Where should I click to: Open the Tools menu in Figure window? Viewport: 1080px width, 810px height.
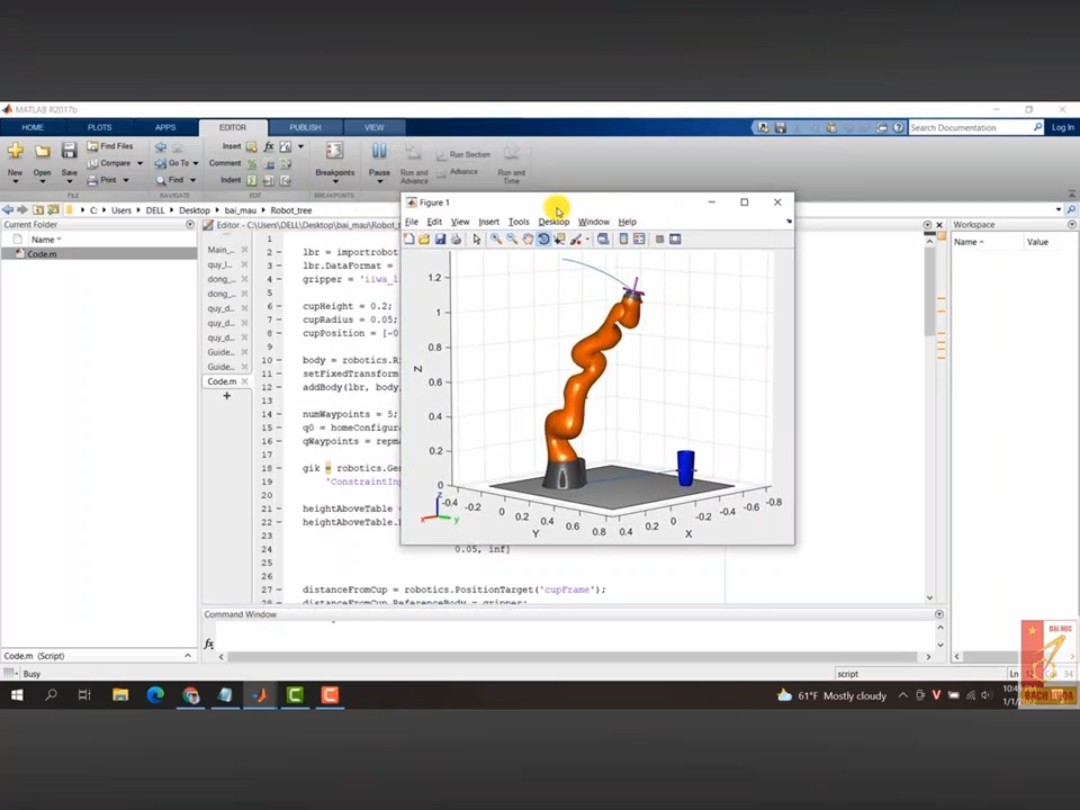tap(518, 222)
